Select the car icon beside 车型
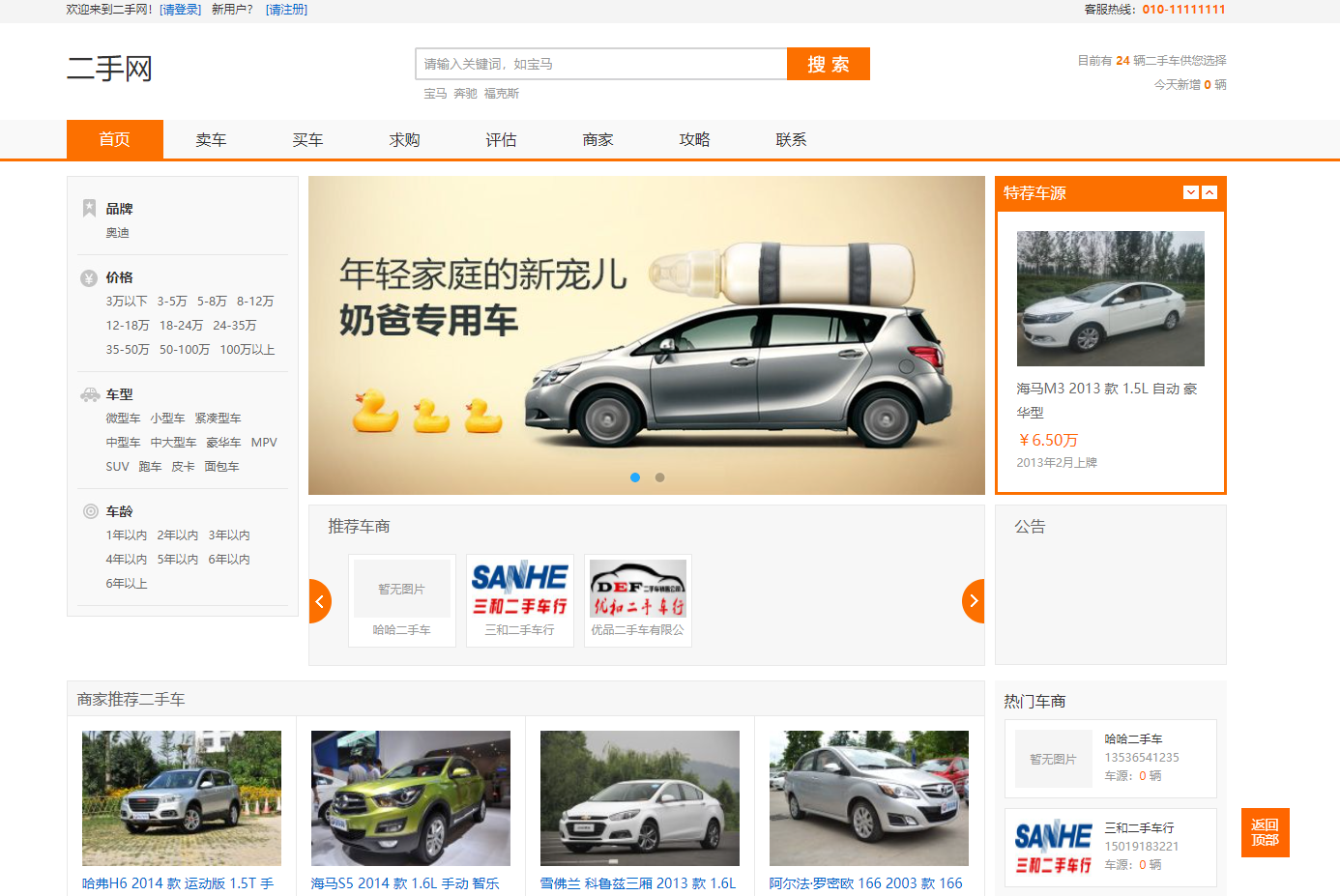1340x896 pixels. pyautogui.click(x=88, y=393)
